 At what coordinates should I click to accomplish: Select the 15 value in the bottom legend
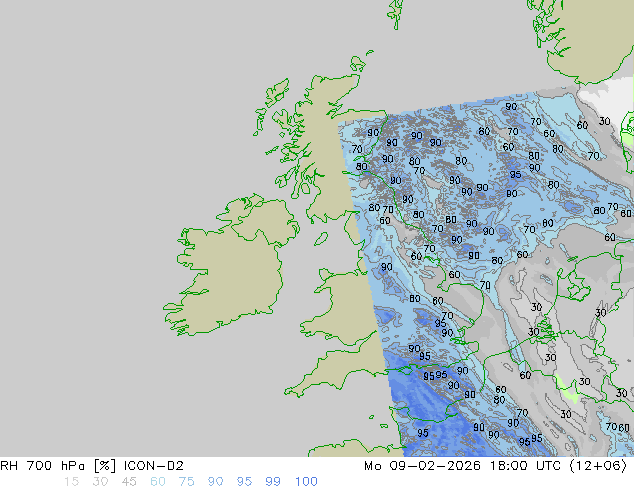[x=71, y=482]
